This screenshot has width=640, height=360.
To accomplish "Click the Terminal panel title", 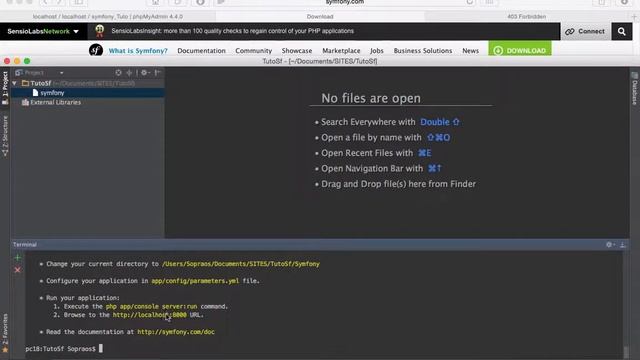I will (x=25, y=244).
